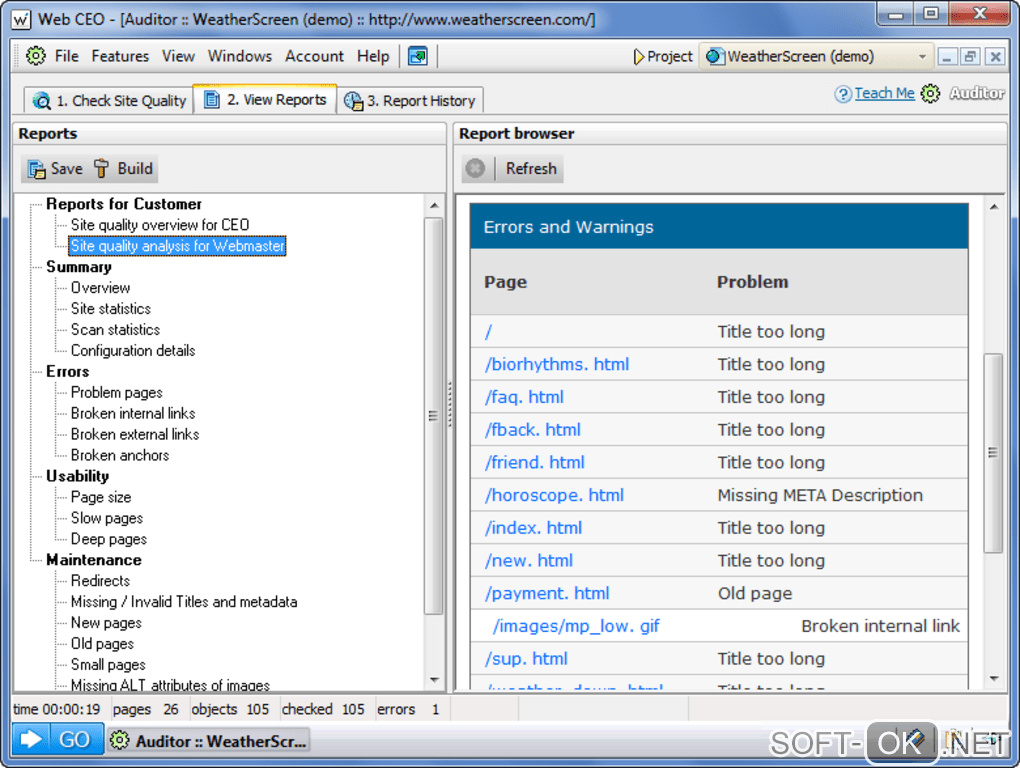Click the Teach Me help question icon
Screen dimensions: 1020x768
(842, 94)
